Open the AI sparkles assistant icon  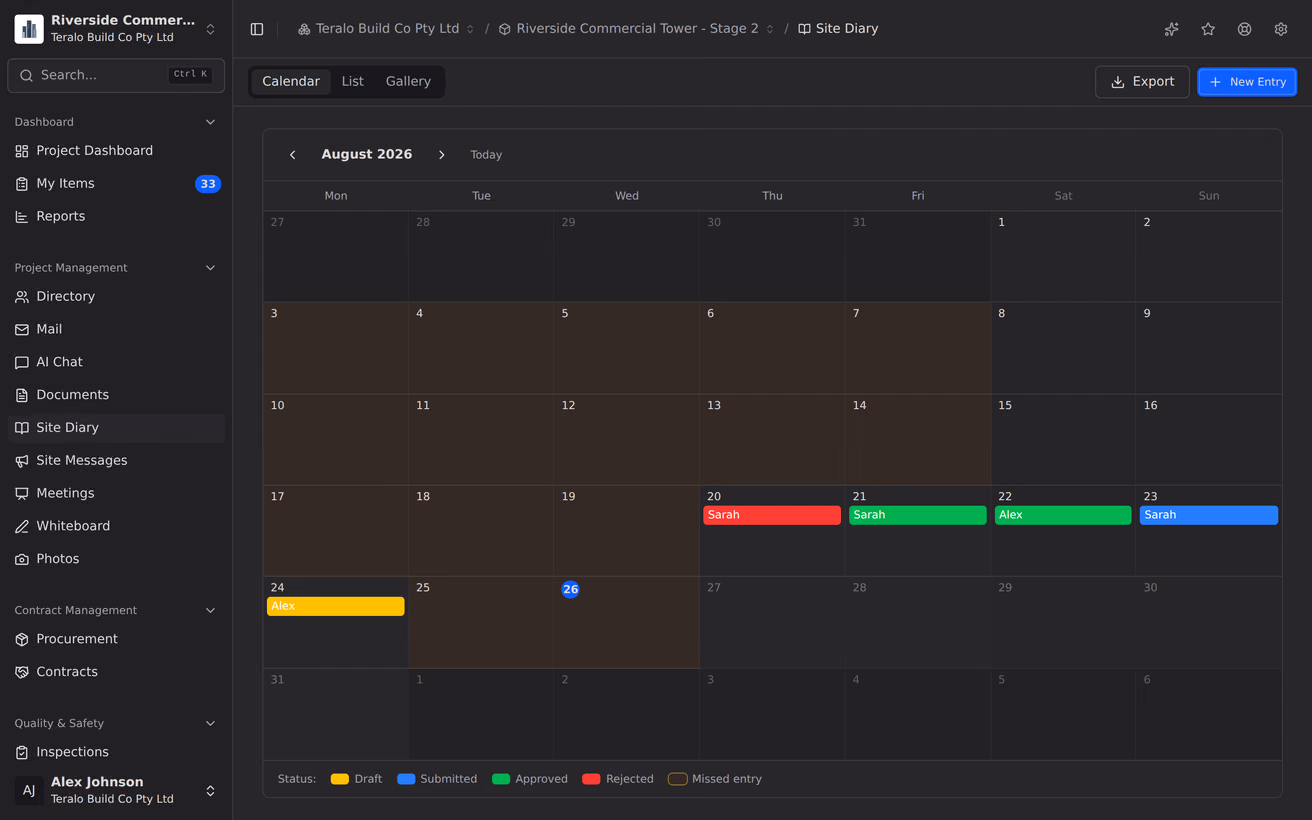[x=1172, y=29]
